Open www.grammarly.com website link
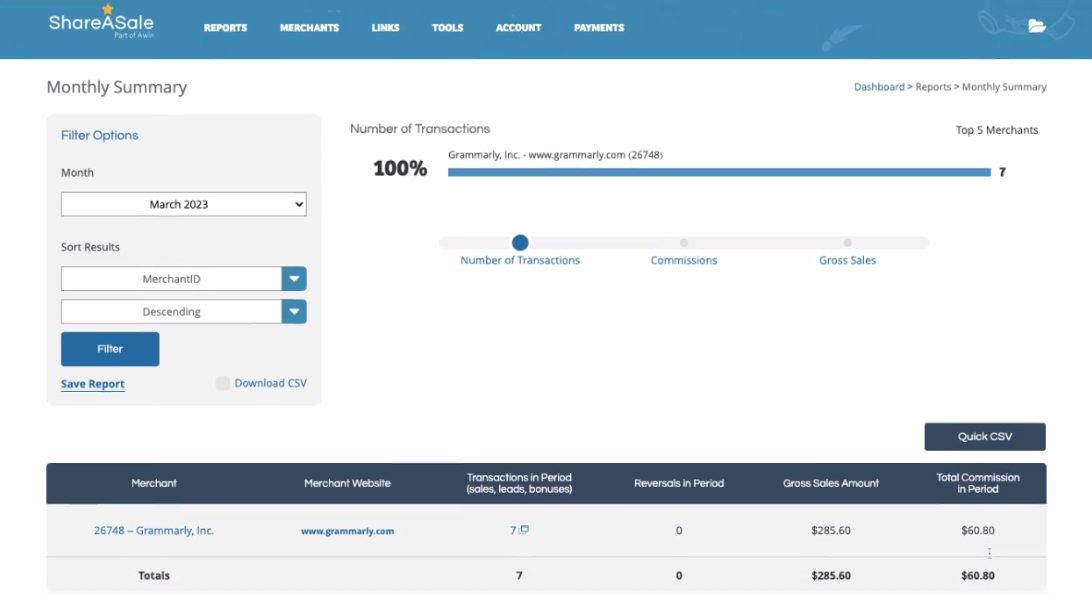Screen dimensions: 1092x597 click(348, 531)
